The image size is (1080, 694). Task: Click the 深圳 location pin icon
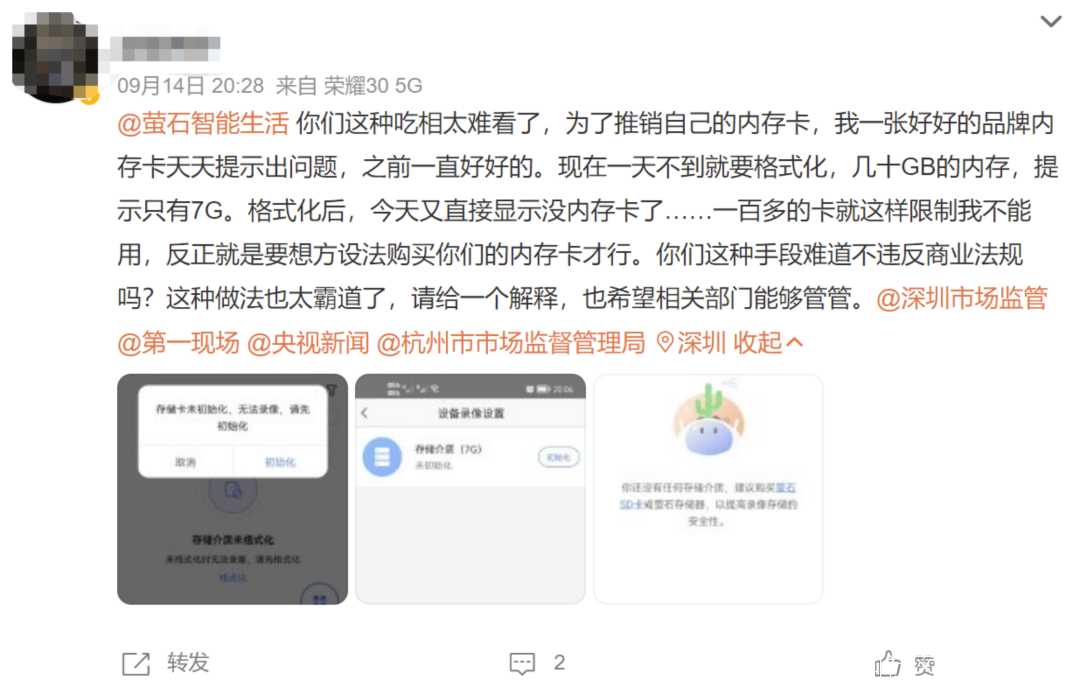(x=665, y=342)
